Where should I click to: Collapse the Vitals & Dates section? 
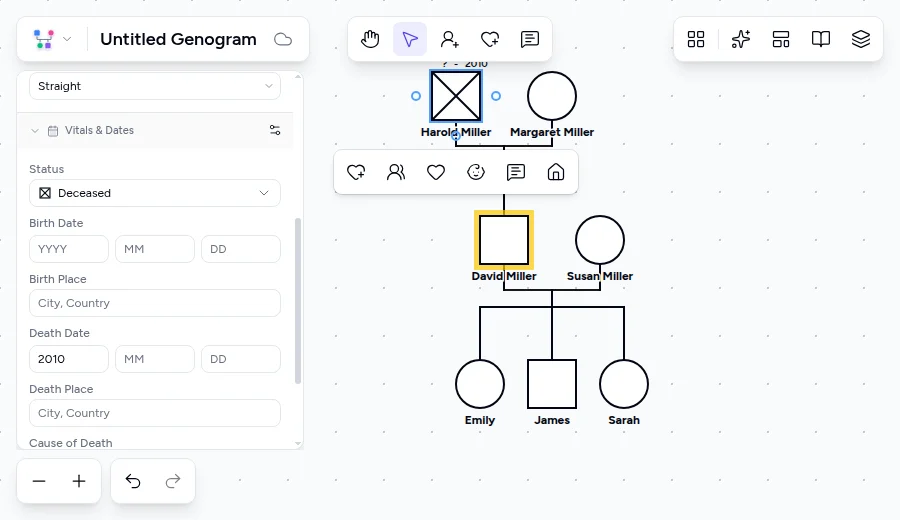tap(35, 131)
